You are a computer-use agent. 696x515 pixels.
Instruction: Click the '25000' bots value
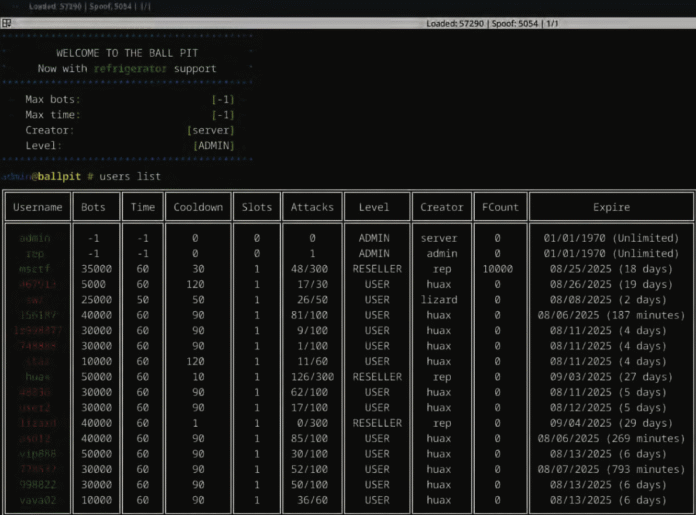coord(96,300)
